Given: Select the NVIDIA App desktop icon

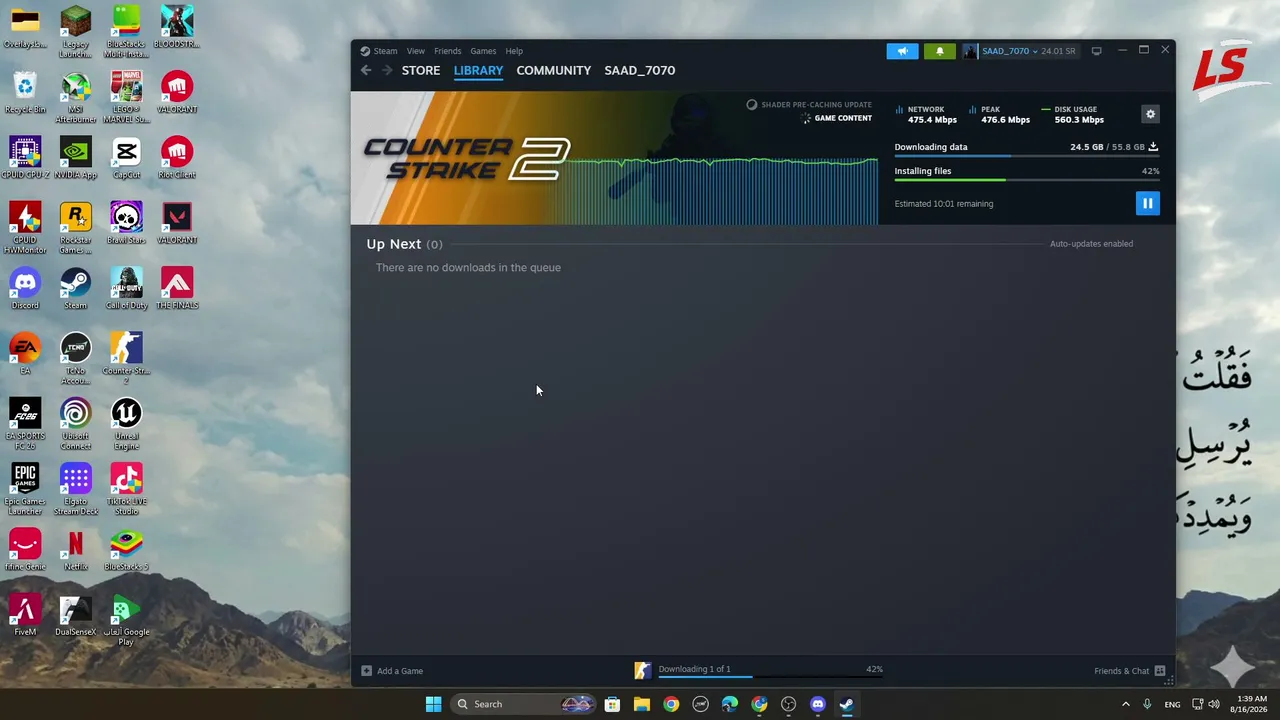Looking at the screenshot, I should click(76, 159).
